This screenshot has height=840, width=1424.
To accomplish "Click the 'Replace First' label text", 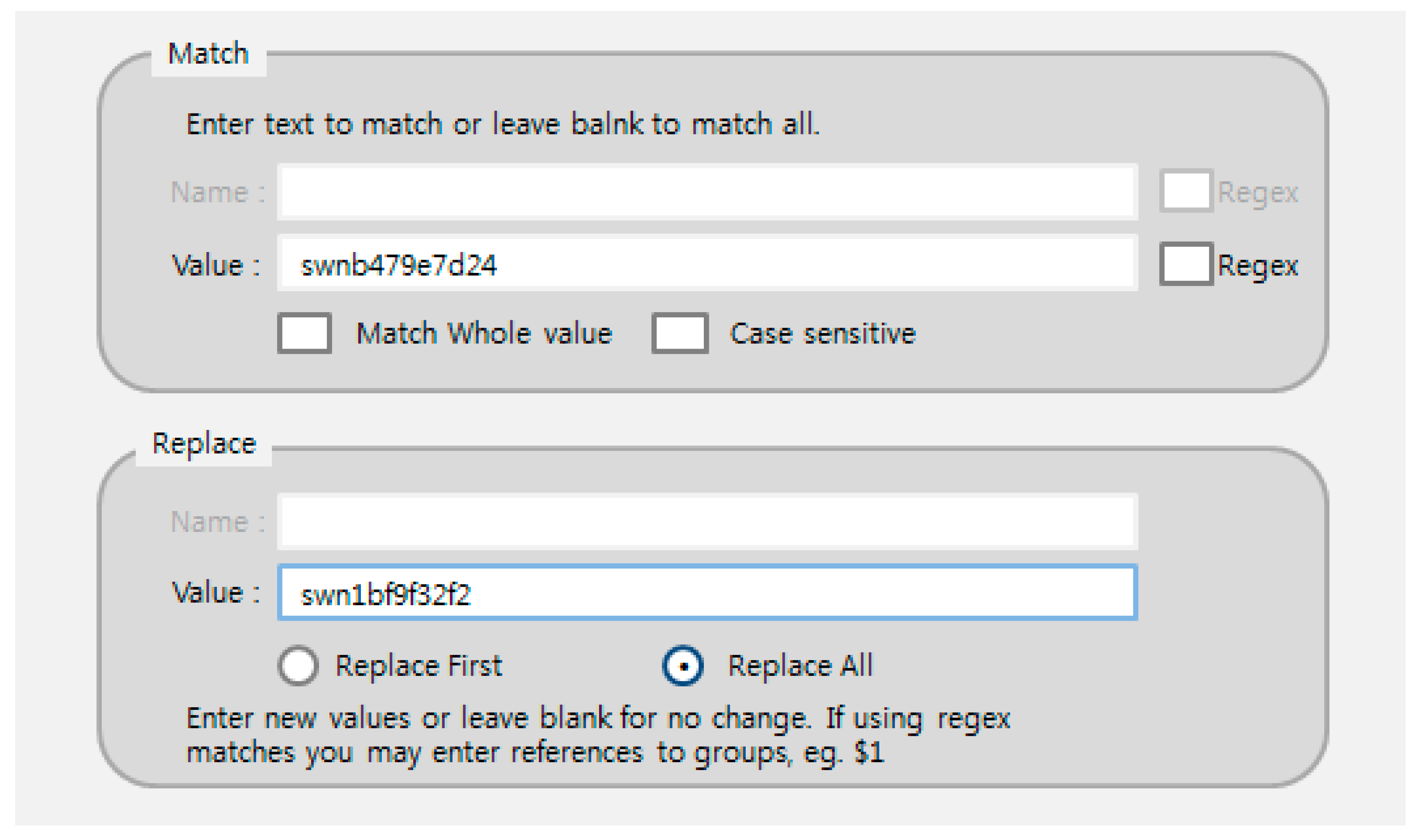I will (x=418, y=665).
